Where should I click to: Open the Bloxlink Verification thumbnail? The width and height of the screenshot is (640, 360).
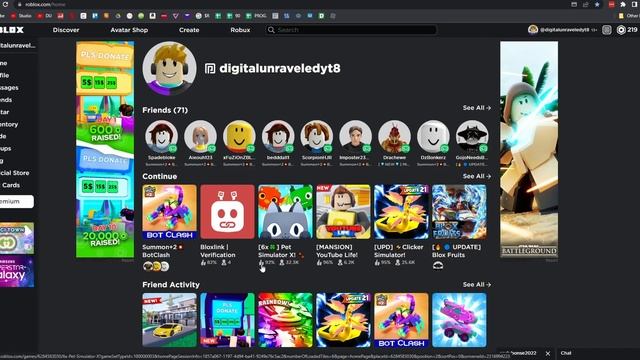[x=227, y=212]
